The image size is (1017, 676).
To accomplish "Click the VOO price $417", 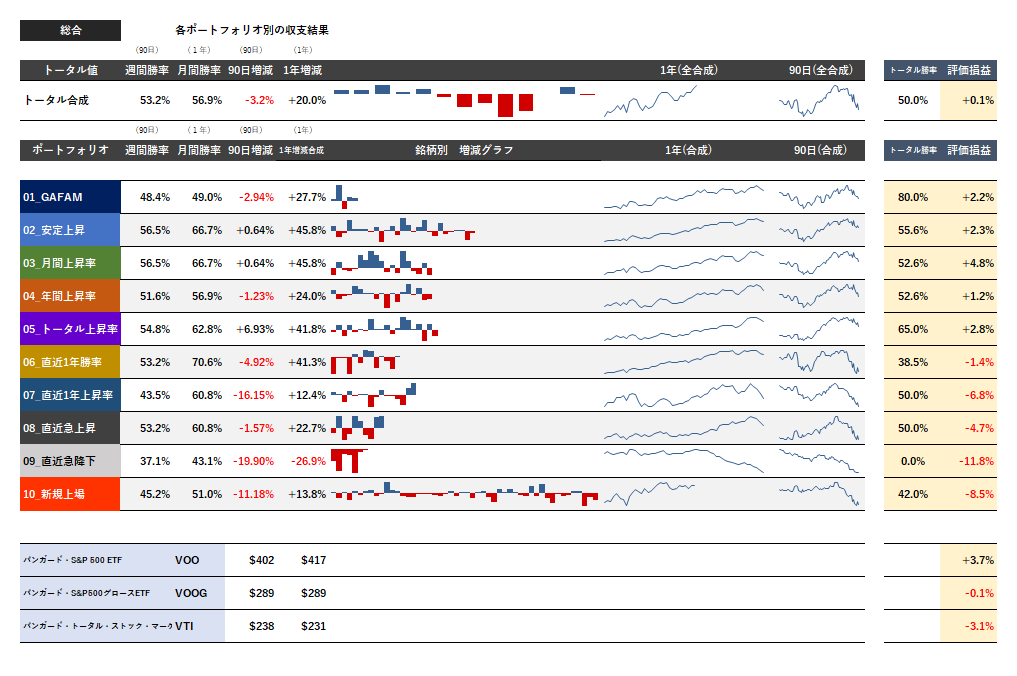I will 313,561.
